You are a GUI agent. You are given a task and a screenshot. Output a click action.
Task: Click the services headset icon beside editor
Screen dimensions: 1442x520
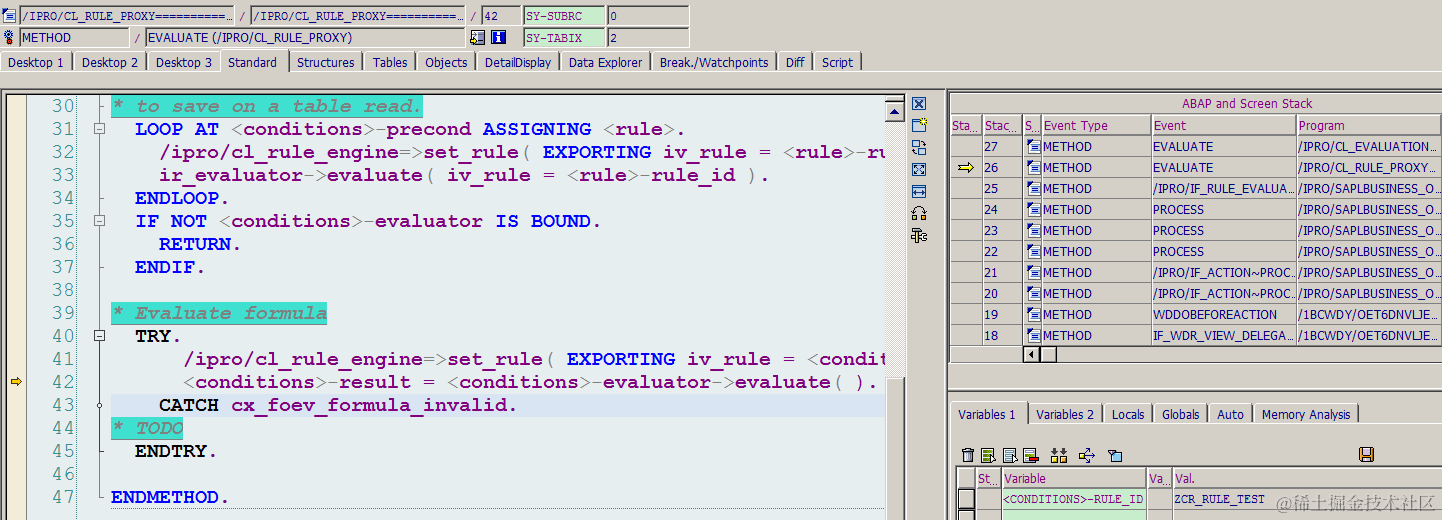919,213
